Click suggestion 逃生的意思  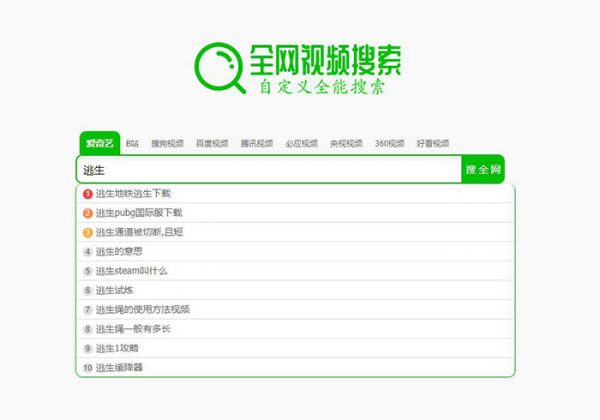(x=119, y=251)
